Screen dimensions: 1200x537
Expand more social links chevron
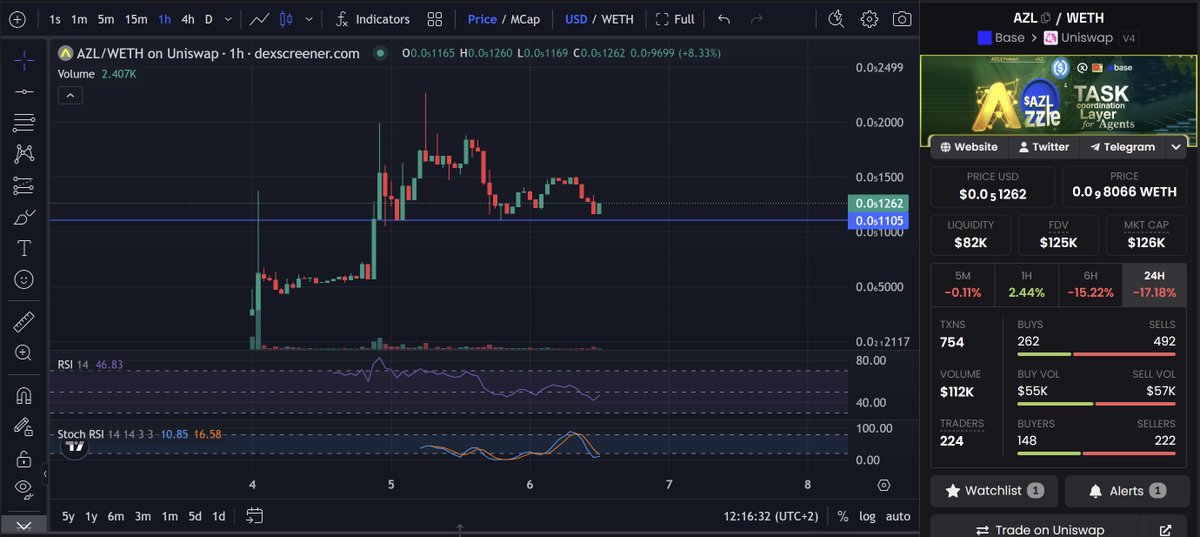[x=1177, y=147]
